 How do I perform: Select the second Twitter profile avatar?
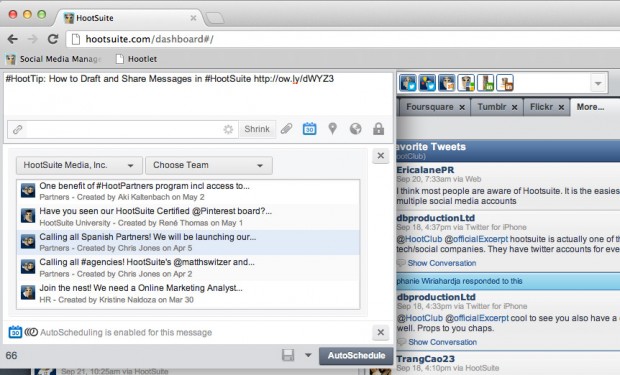[x=427, y=83]
